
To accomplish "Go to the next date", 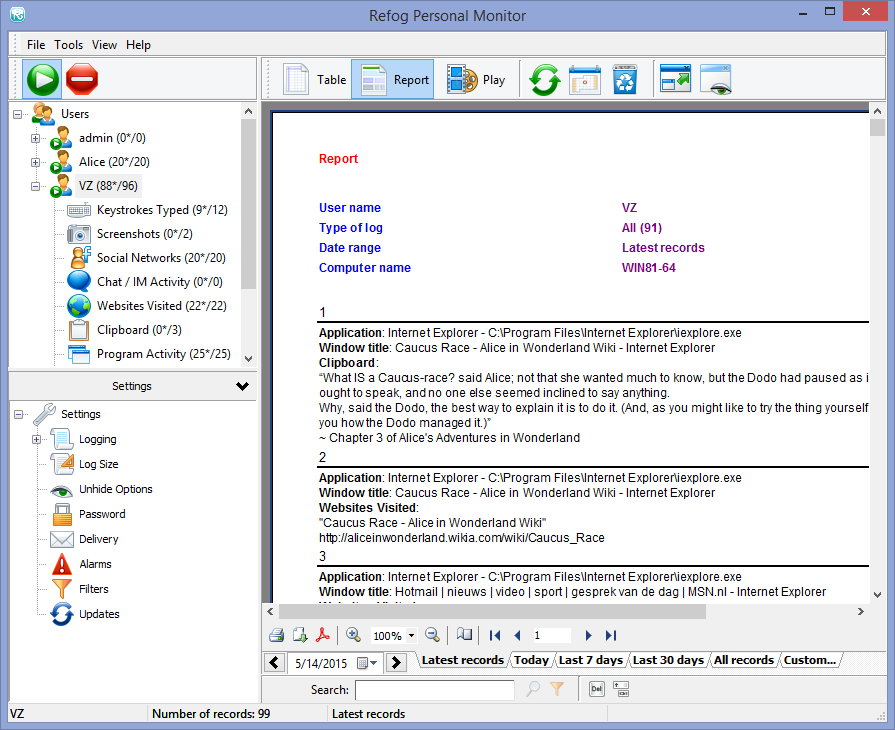I will [396, 663].
